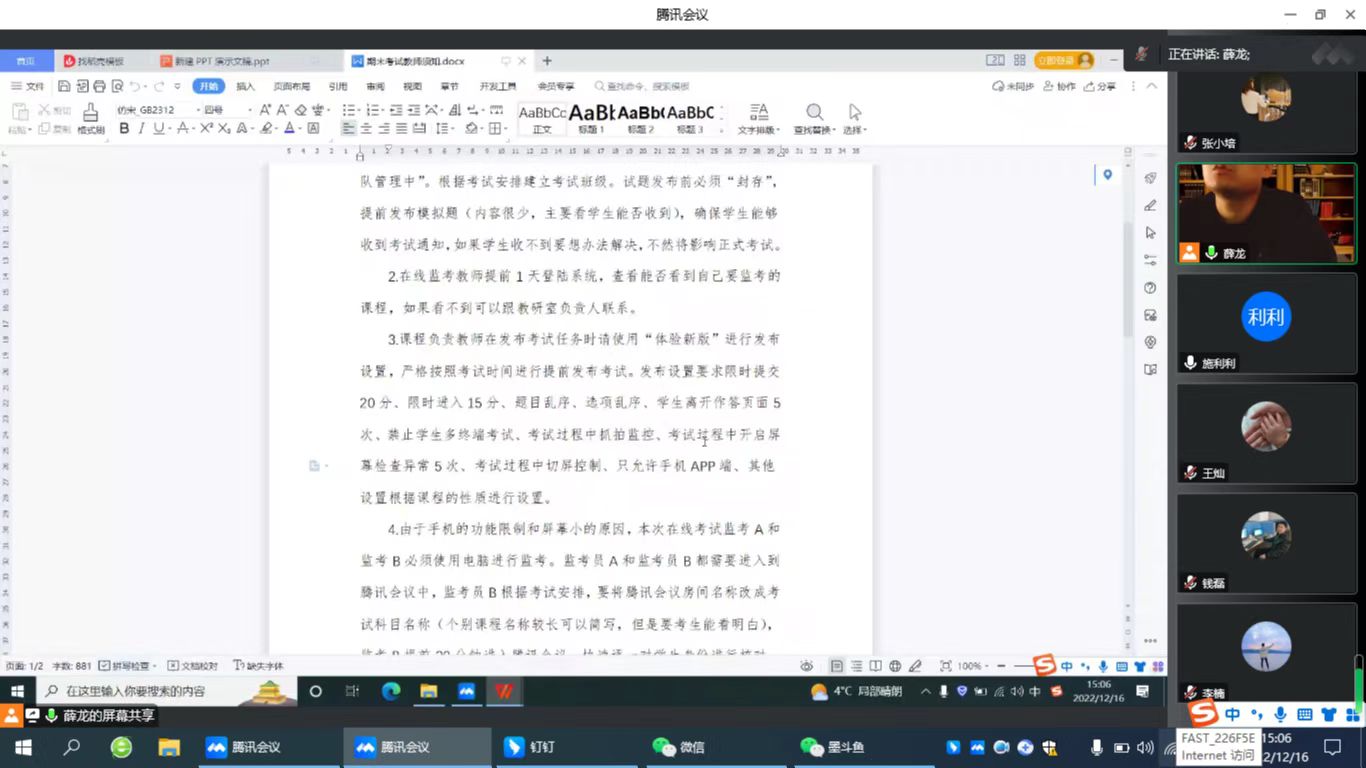Click the save icon in quick access toolbar
The image size is (1366, 768).
64,87
